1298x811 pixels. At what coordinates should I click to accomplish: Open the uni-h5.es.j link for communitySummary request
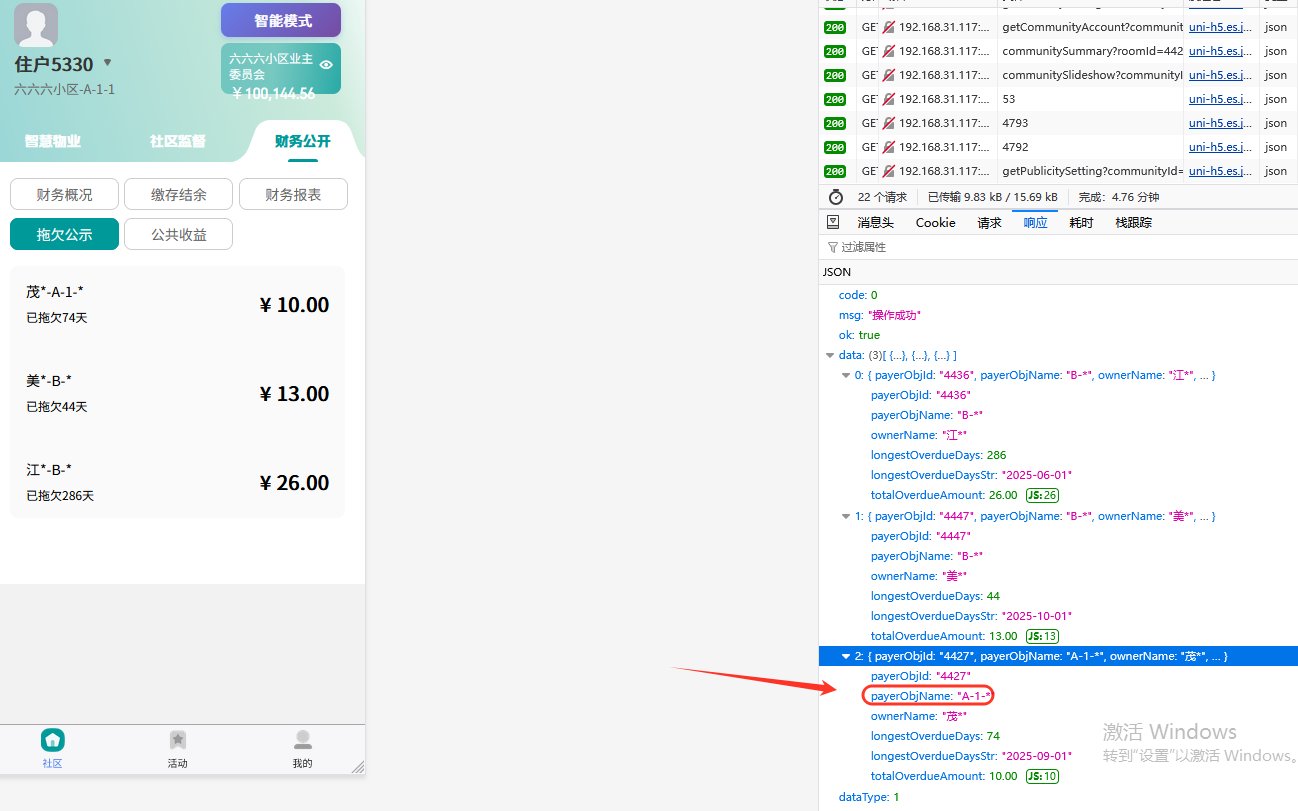tap(1219, 51)
